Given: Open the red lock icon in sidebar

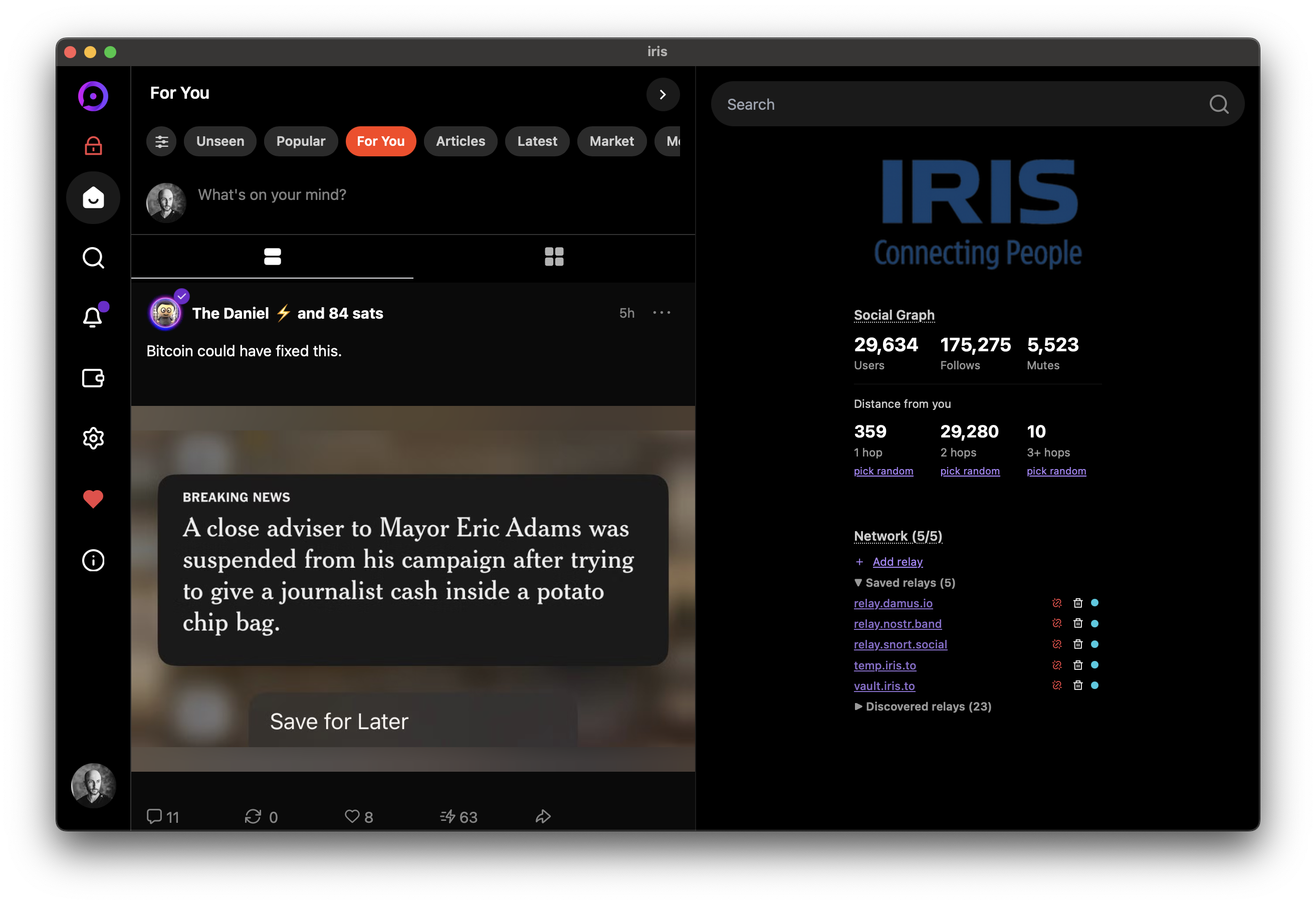Looking at the screenshot, I should [x=93, y=146].
